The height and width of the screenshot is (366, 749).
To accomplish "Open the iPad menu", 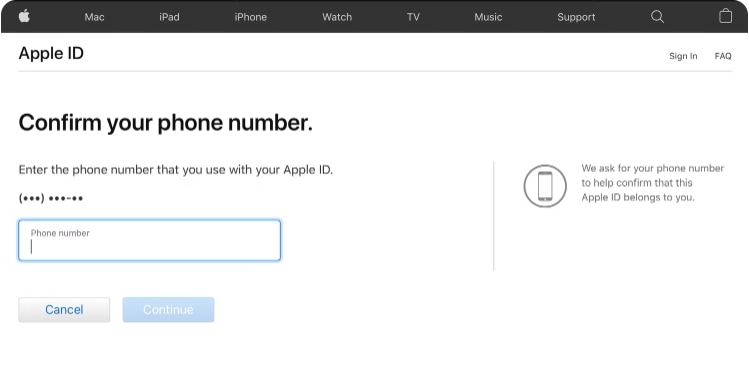I will (x=169, y=17).
